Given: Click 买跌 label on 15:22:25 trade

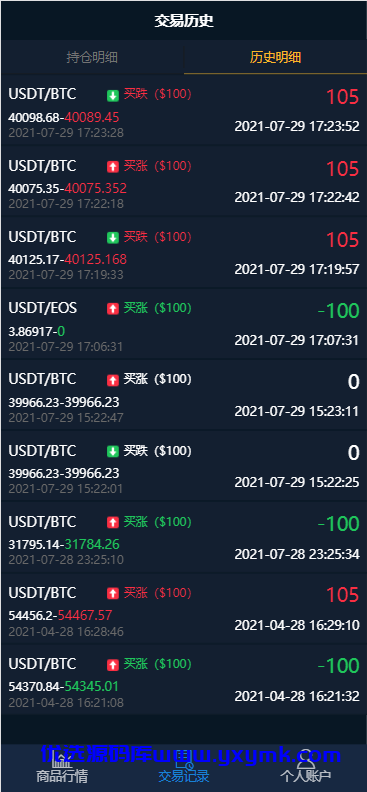Looking at the screenshot, I should pos(136,451).
